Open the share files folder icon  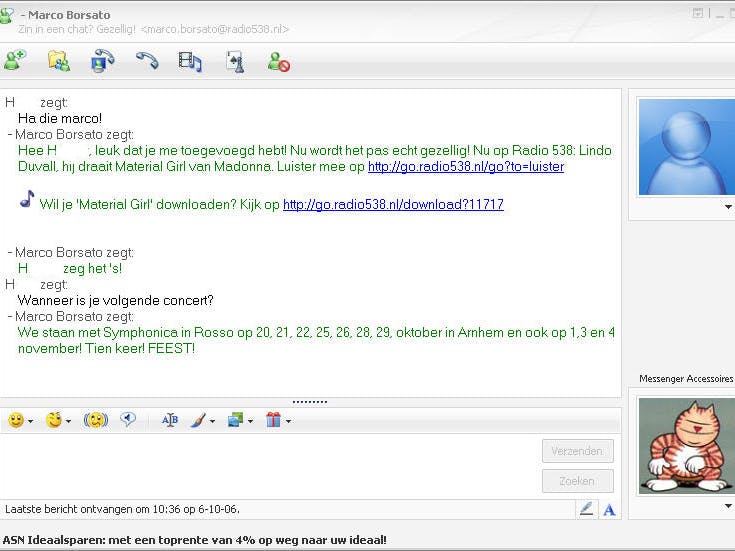[59, 61]
